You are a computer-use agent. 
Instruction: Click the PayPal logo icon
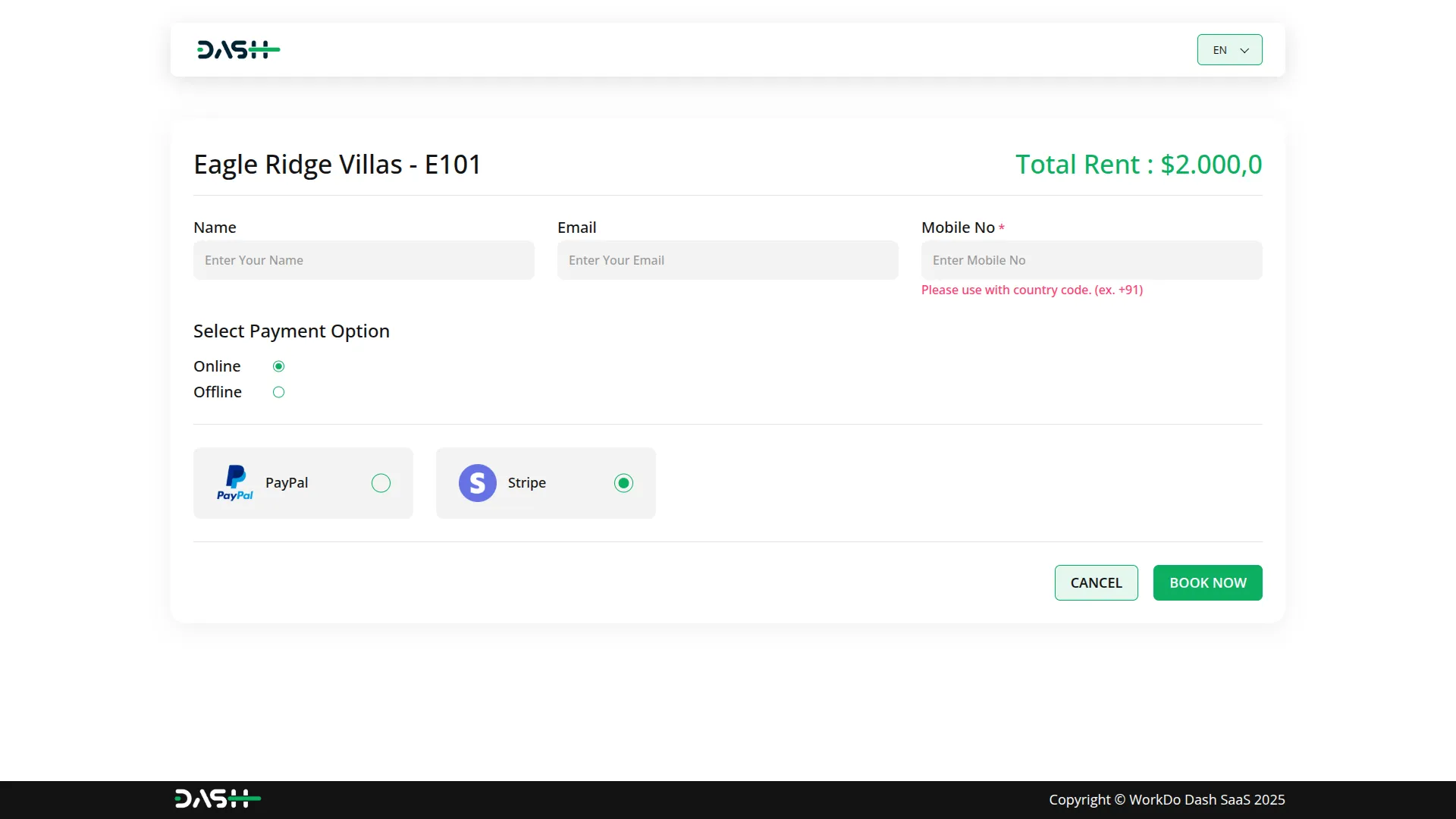[235, 482]
